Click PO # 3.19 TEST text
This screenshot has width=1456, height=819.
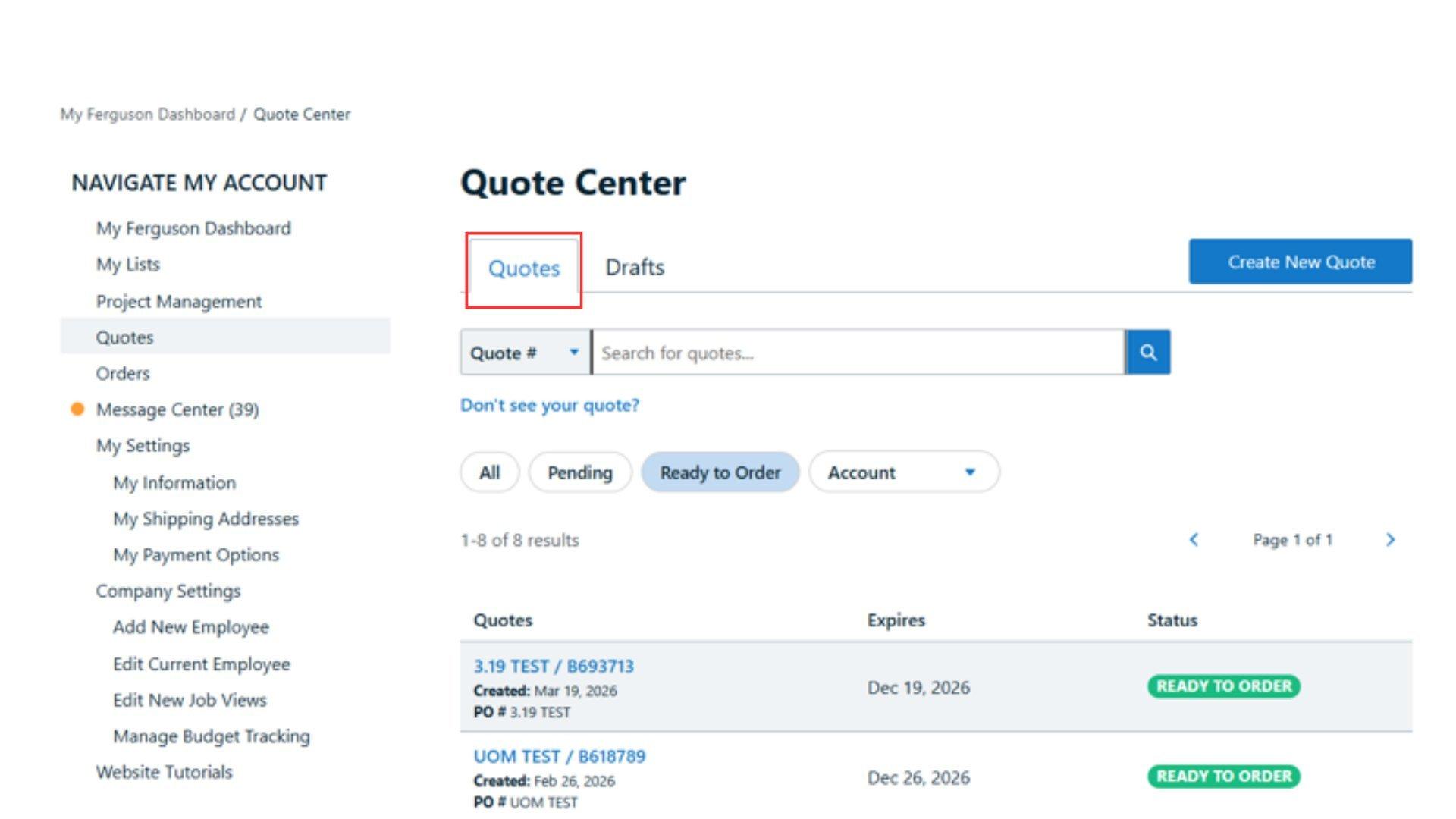522,713
